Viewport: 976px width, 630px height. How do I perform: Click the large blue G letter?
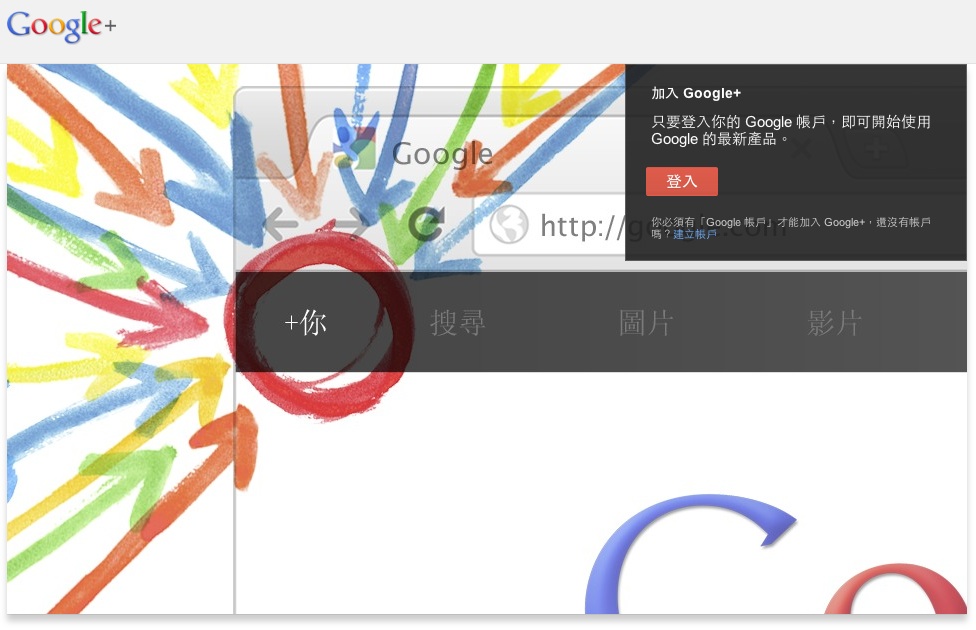pyautogui.click(x=690, y=554)
